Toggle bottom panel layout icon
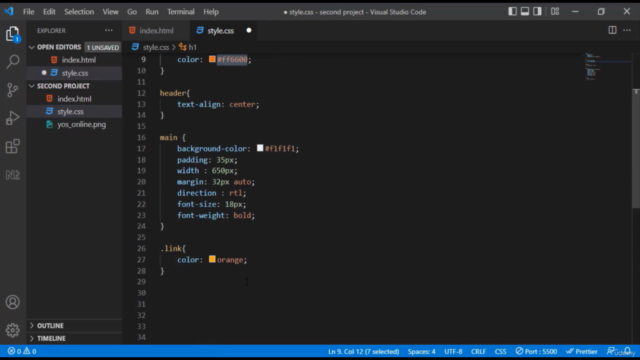This screenshot has width=640, height=360. [525, 11]
